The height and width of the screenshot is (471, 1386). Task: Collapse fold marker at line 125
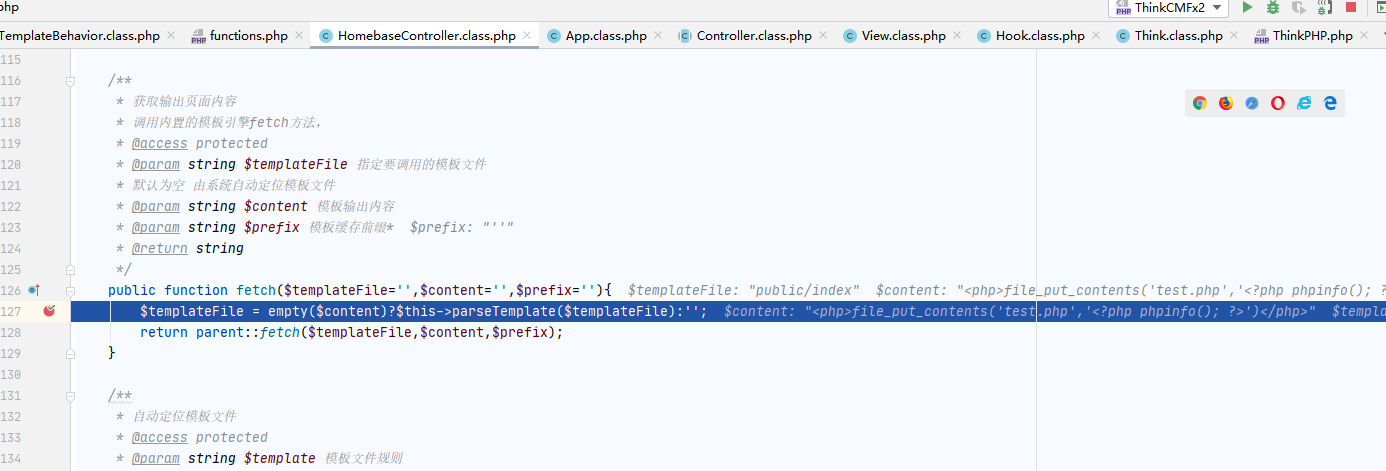click(71, 269)
